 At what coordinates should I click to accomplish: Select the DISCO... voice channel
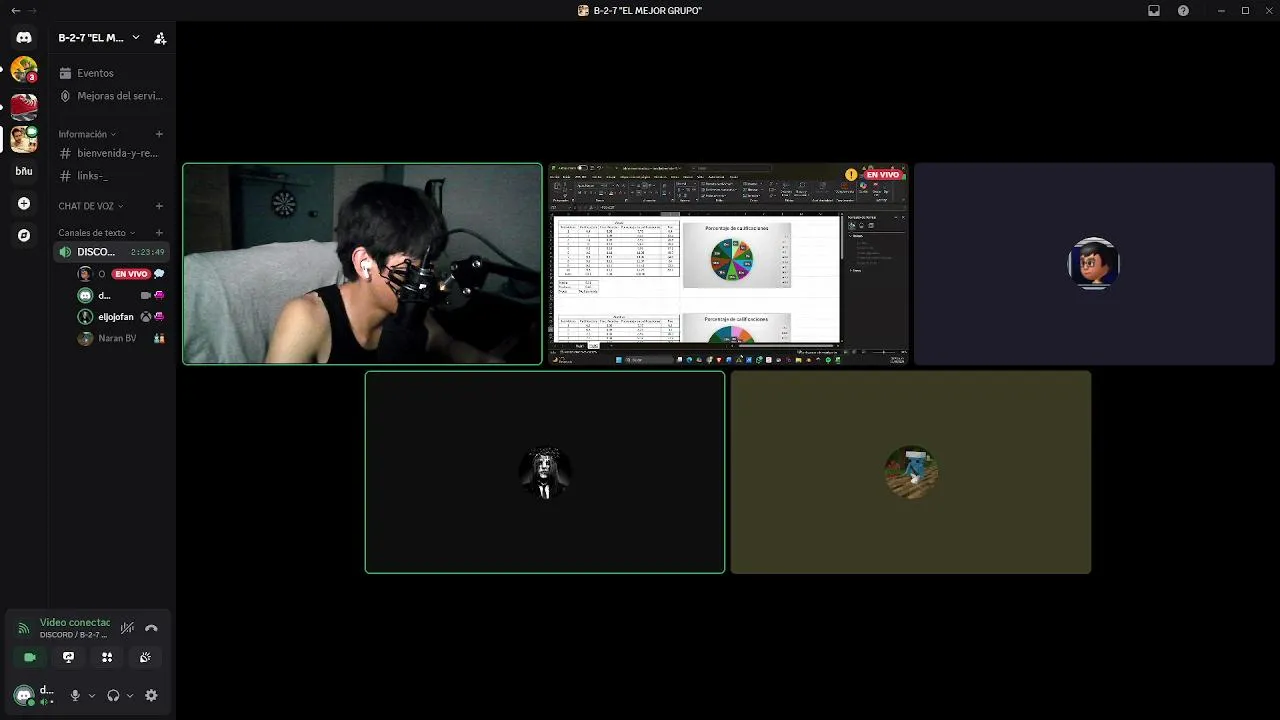point(110,252)
